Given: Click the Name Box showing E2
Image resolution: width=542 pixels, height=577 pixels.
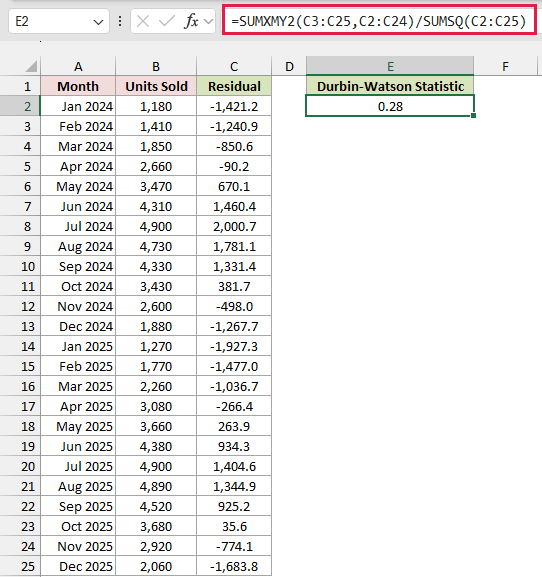Looking at the screenshot, I should (x=59, y=21).
